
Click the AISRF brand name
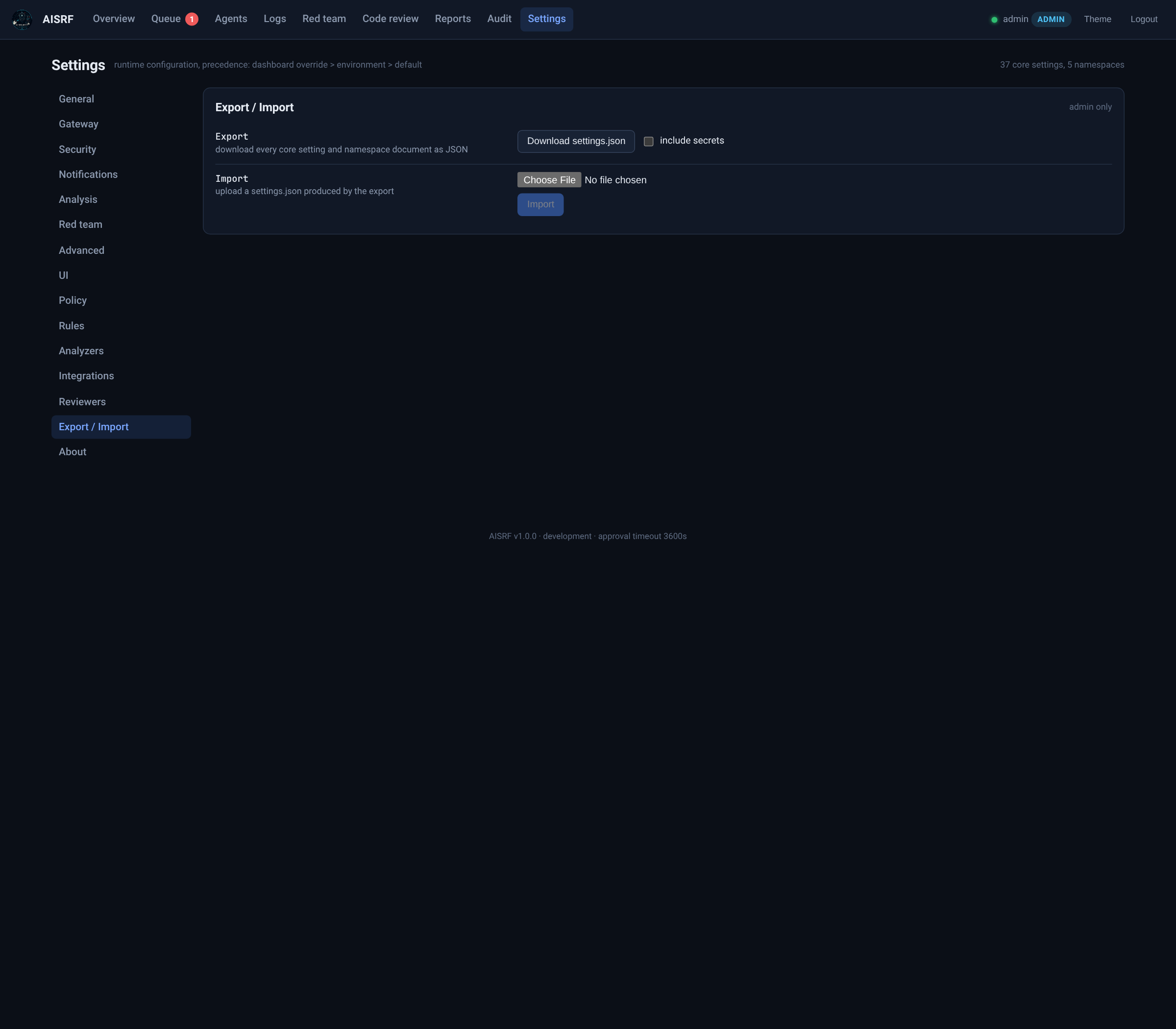tap(58, 20)
